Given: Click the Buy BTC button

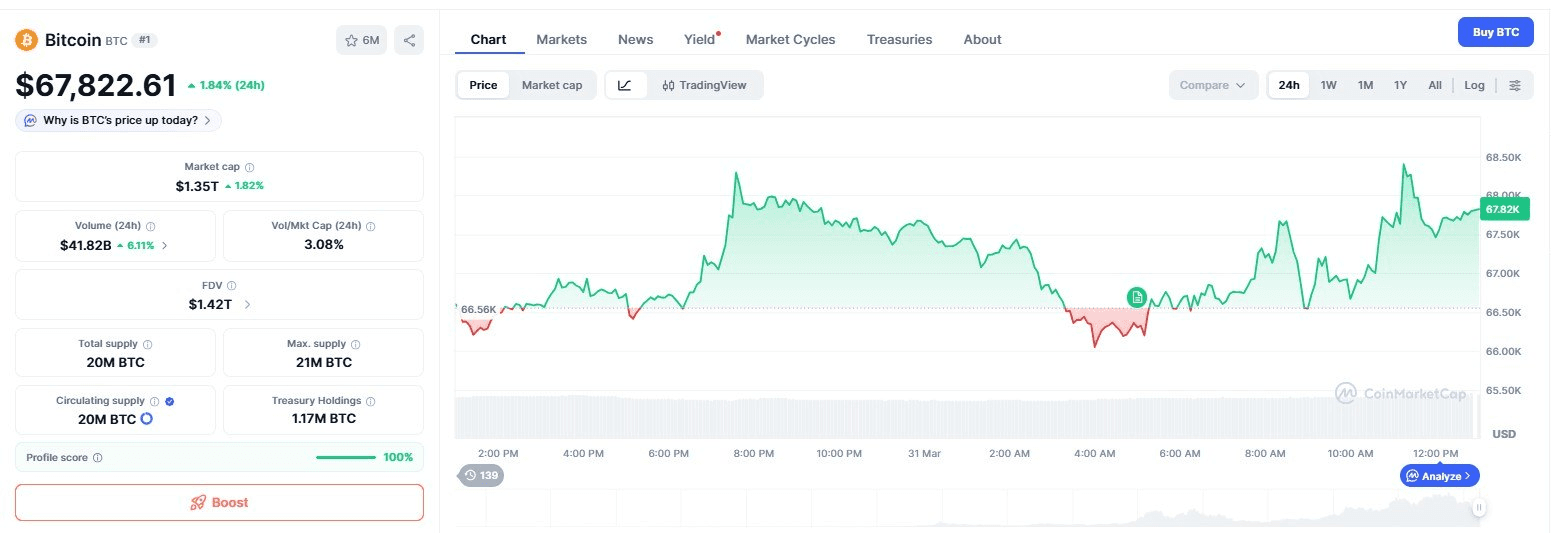Looking at the screenshot, I should pos(1495,32).
